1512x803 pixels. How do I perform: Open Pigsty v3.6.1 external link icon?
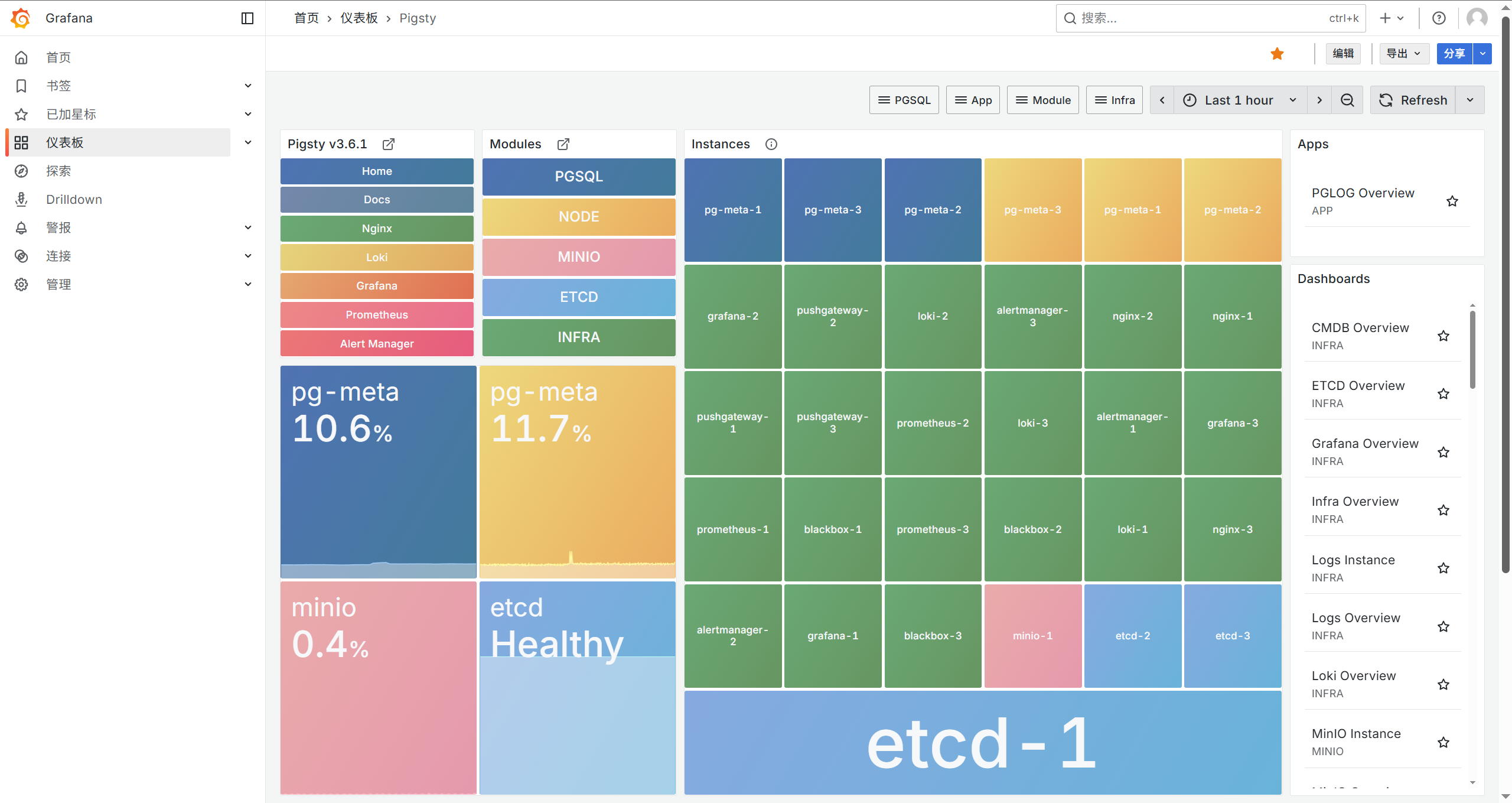point(389,144)
